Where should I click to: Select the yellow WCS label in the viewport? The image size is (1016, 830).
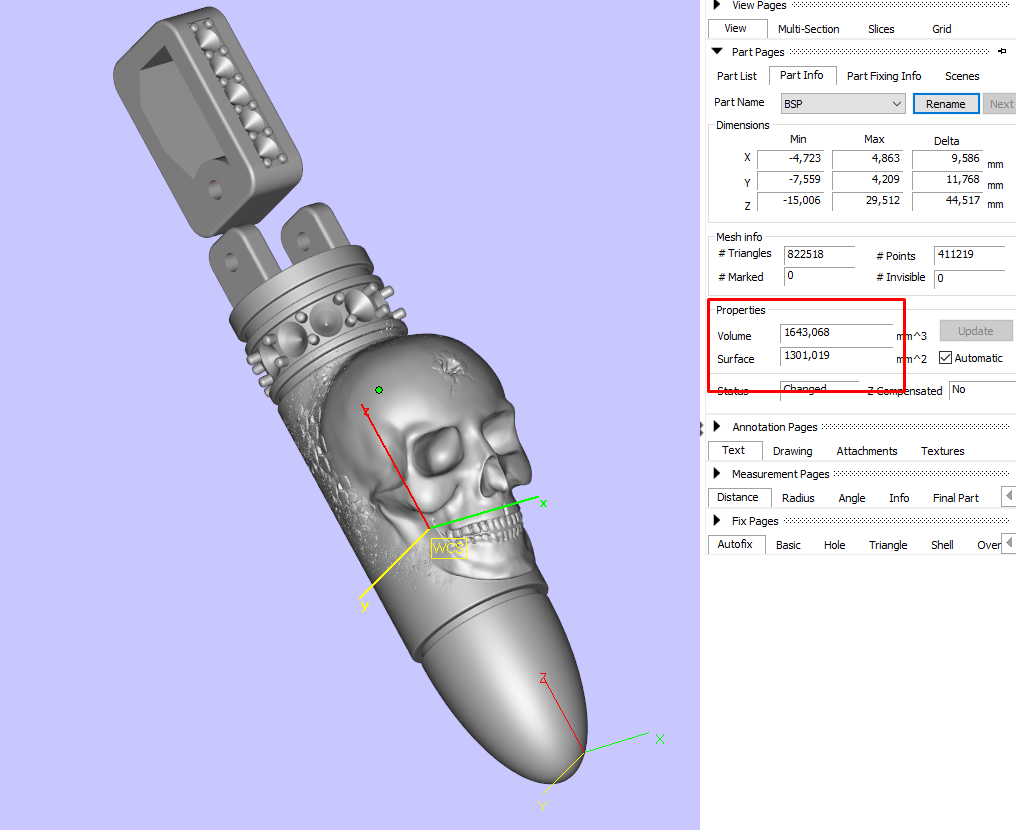point(448,548)
